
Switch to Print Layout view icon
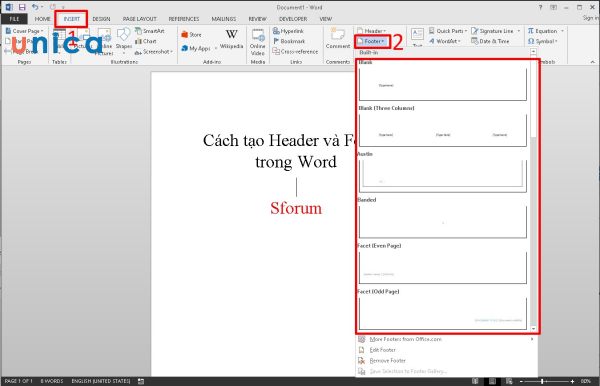click(x=492, y=381)
